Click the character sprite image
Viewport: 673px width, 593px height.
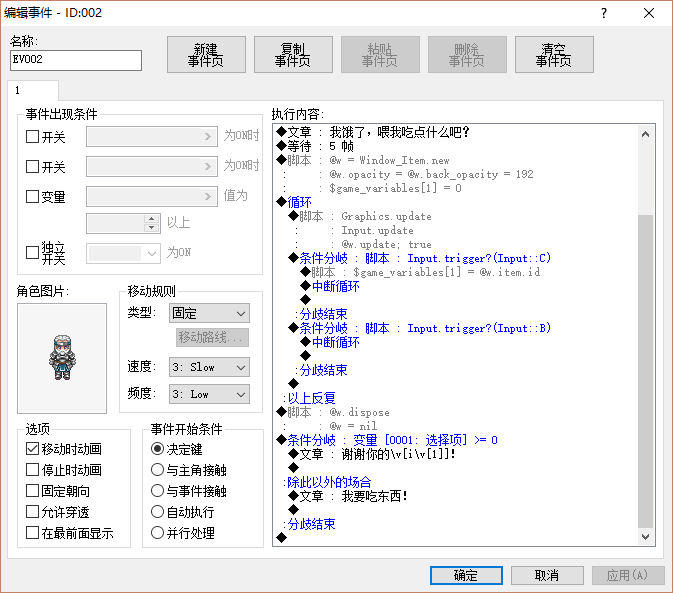(x=62, y=358)
